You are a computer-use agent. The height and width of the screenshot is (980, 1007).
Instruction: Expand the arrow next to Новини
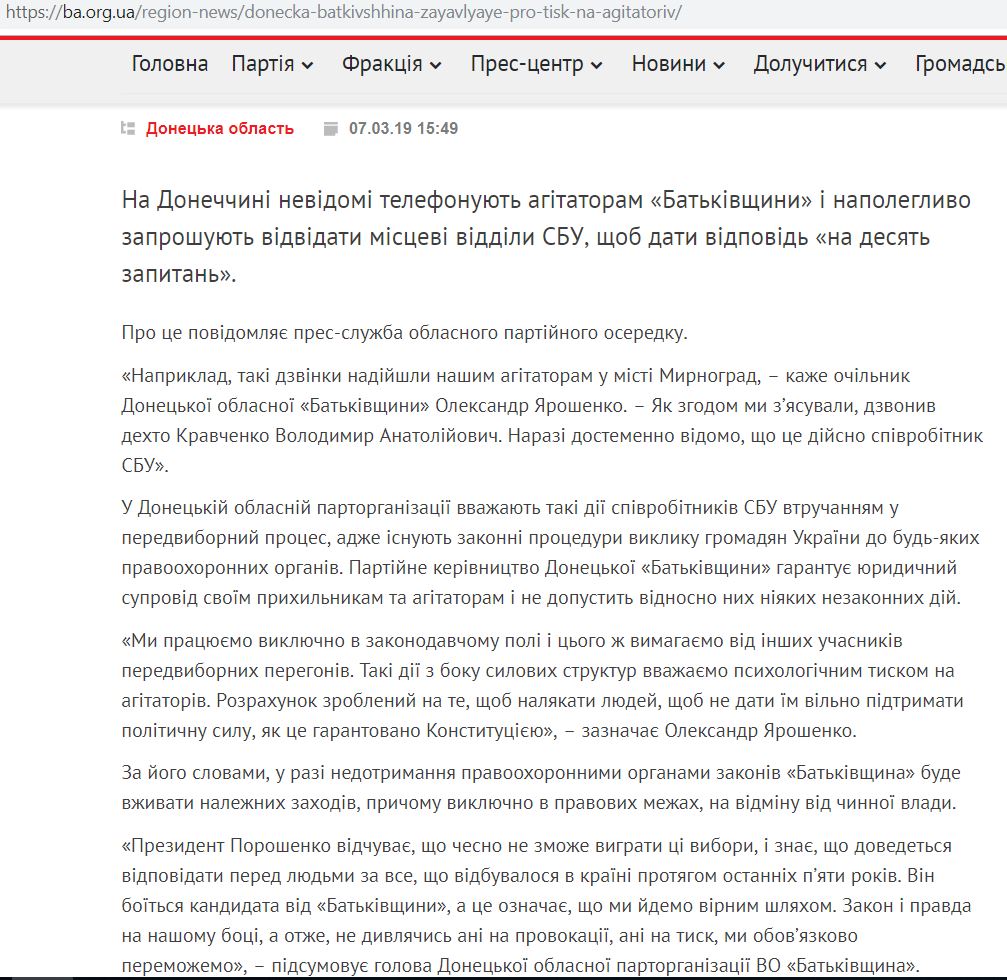click(719, 65)
